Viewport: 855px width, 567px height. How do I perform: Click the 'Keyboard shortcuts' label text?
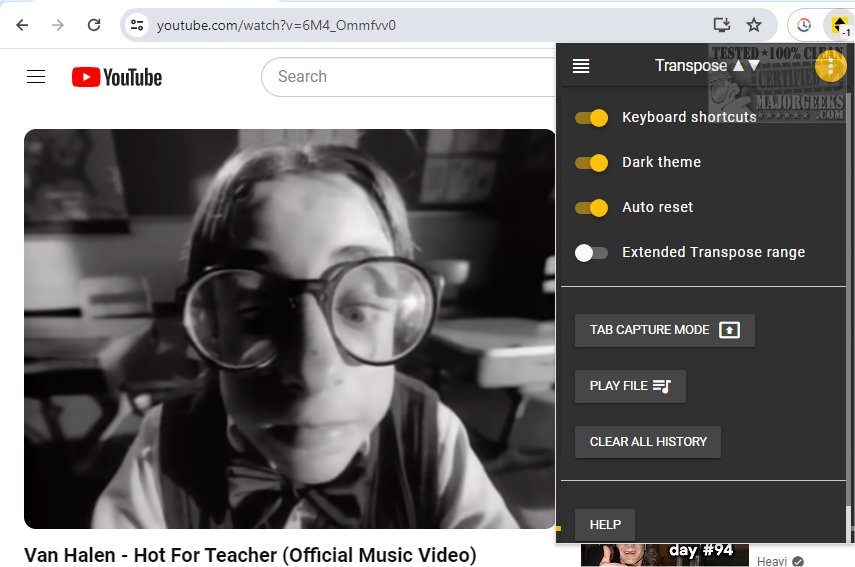pos(689,117)
